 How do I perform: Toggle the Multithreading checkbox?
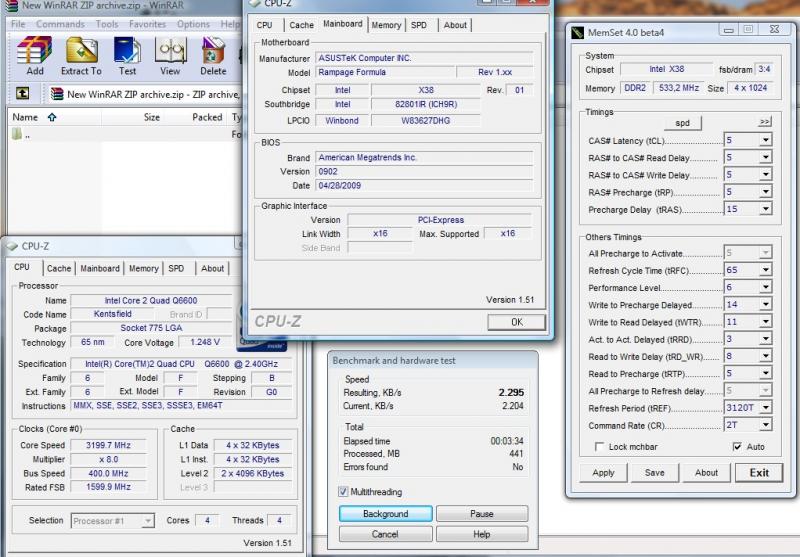coord(343,492)
